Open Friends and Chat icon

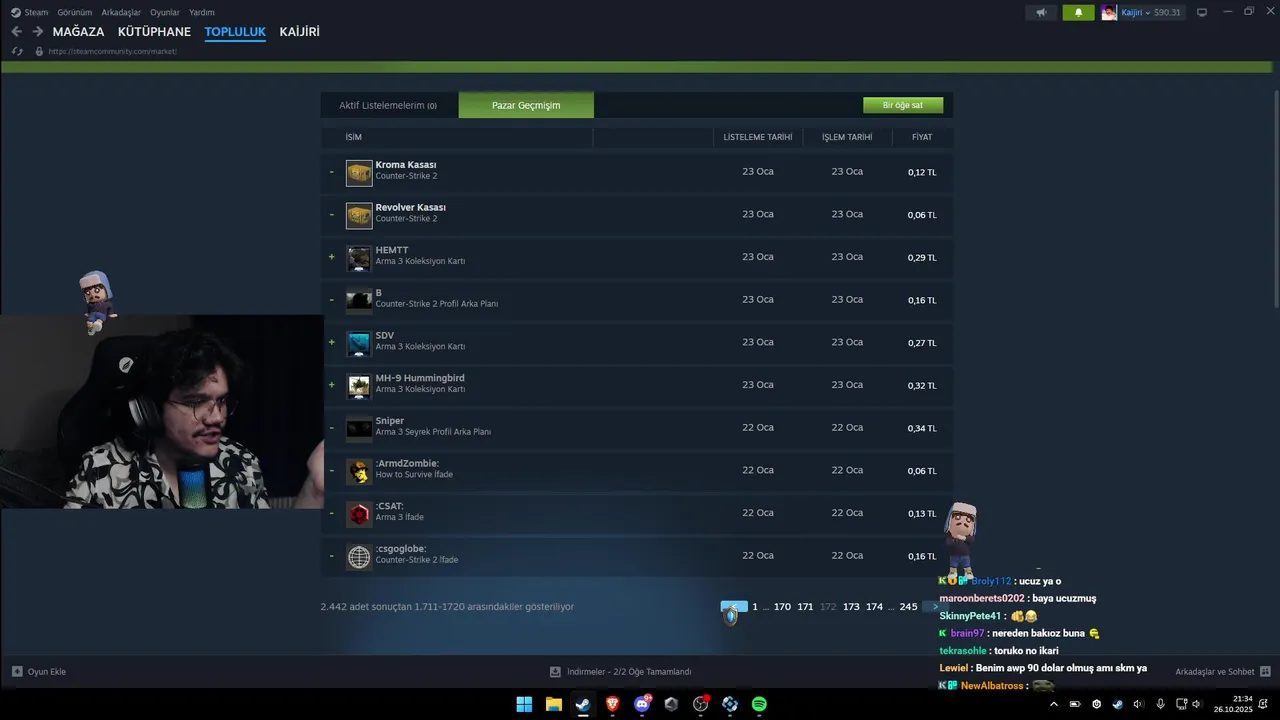pyautogui.click(x=1265, y=672)
